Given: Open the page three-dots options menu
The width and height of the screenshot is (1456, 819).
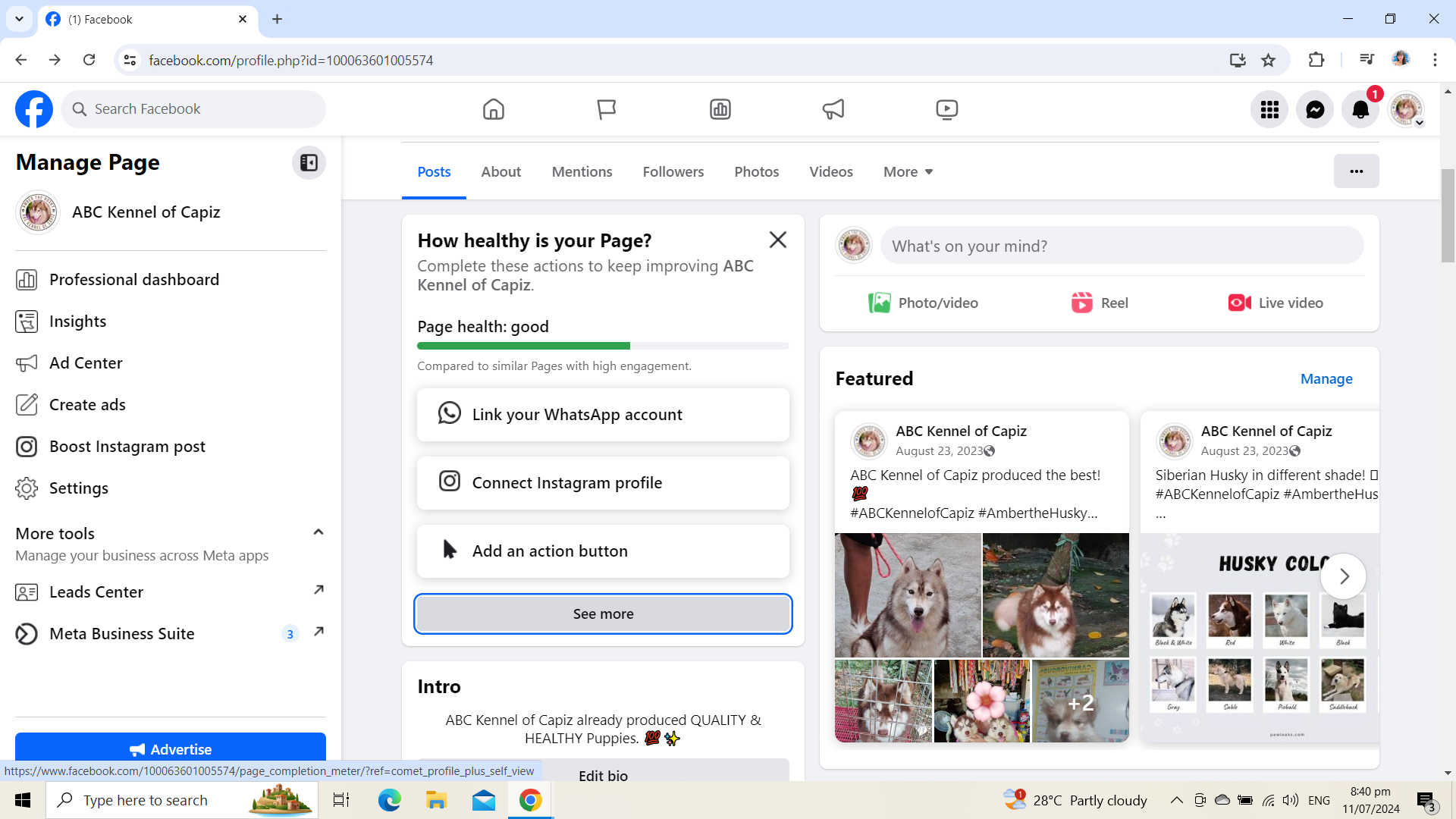Looking at the screenshot, I should pos(1356,171).
